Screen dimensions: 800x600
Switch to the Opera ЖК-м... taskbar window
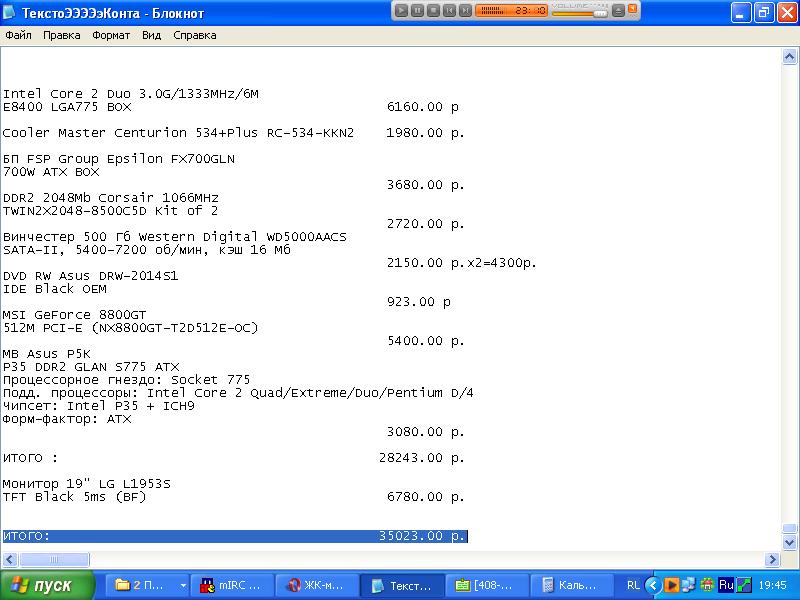tap(317, 585)
